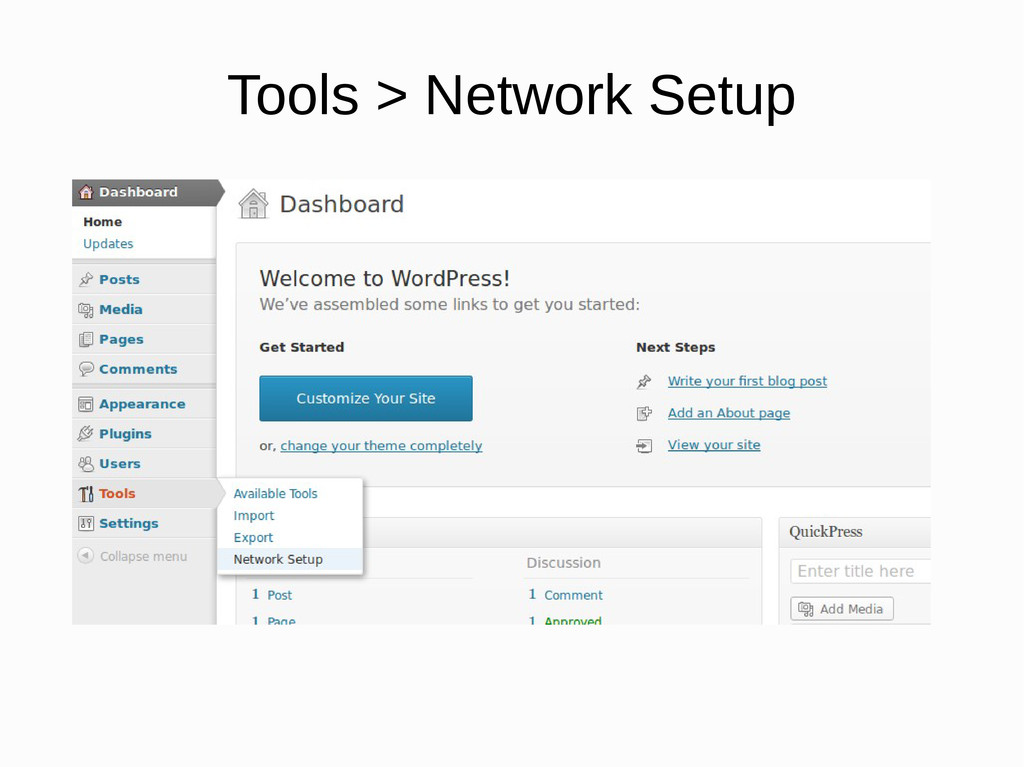Select Home under Dashboard
Viewport: 1024px width, 767px height.
click(103, 221)
